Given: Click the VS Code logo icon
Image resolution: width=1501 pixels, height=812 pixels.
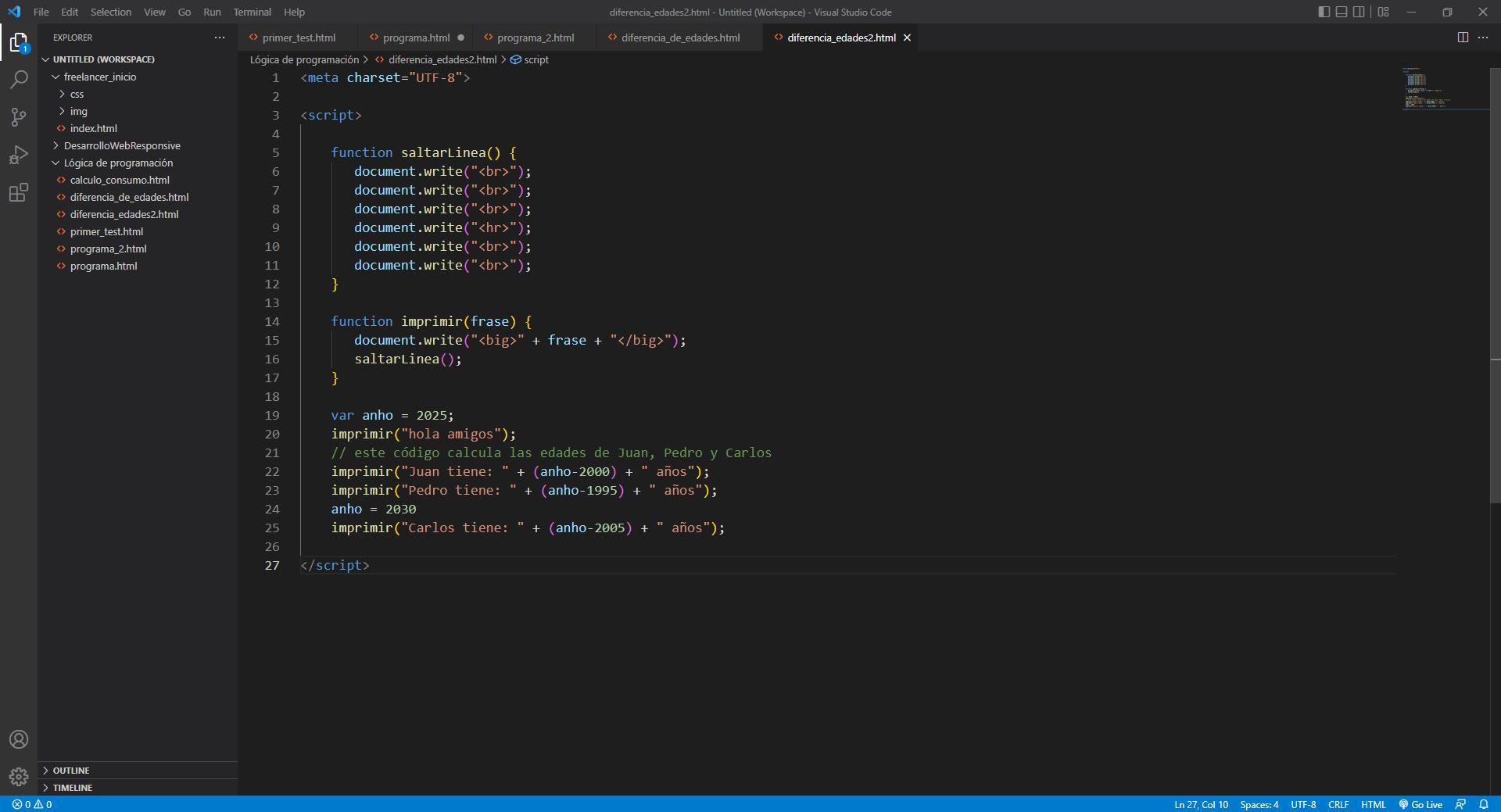Looking at the screenshot, I should (14, 12).
